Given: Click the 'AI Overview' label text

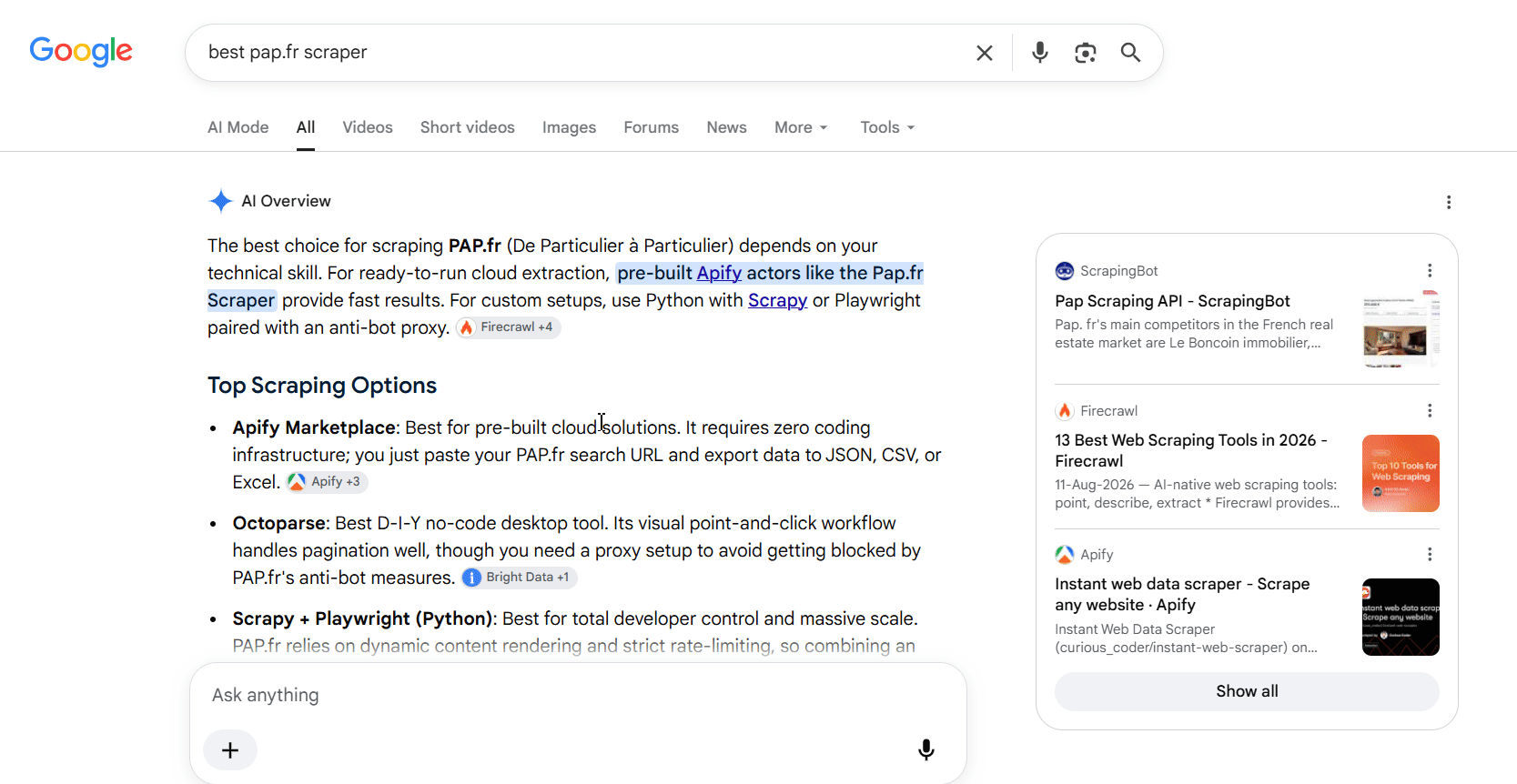Looking at the screenshot, I should pyautogui.click(x=286, y=201).
